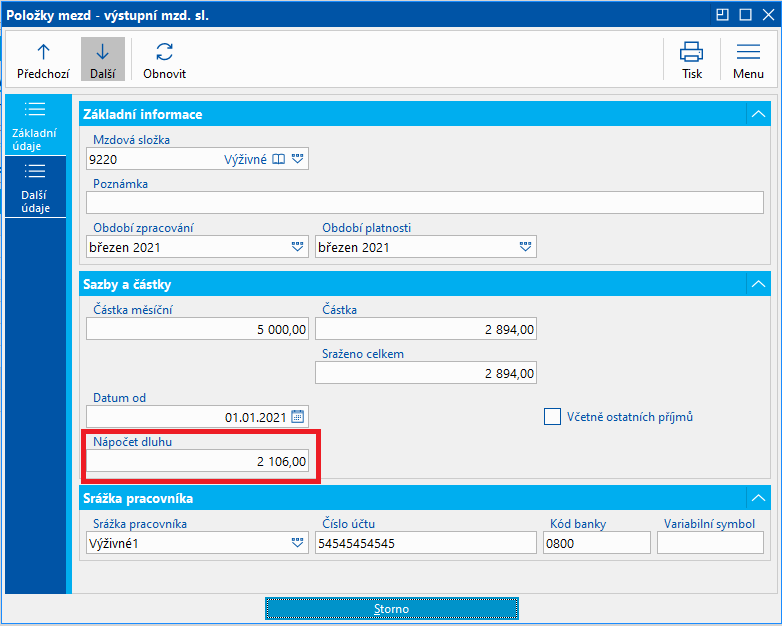Open Mzdová složka dropdown list

297,159
